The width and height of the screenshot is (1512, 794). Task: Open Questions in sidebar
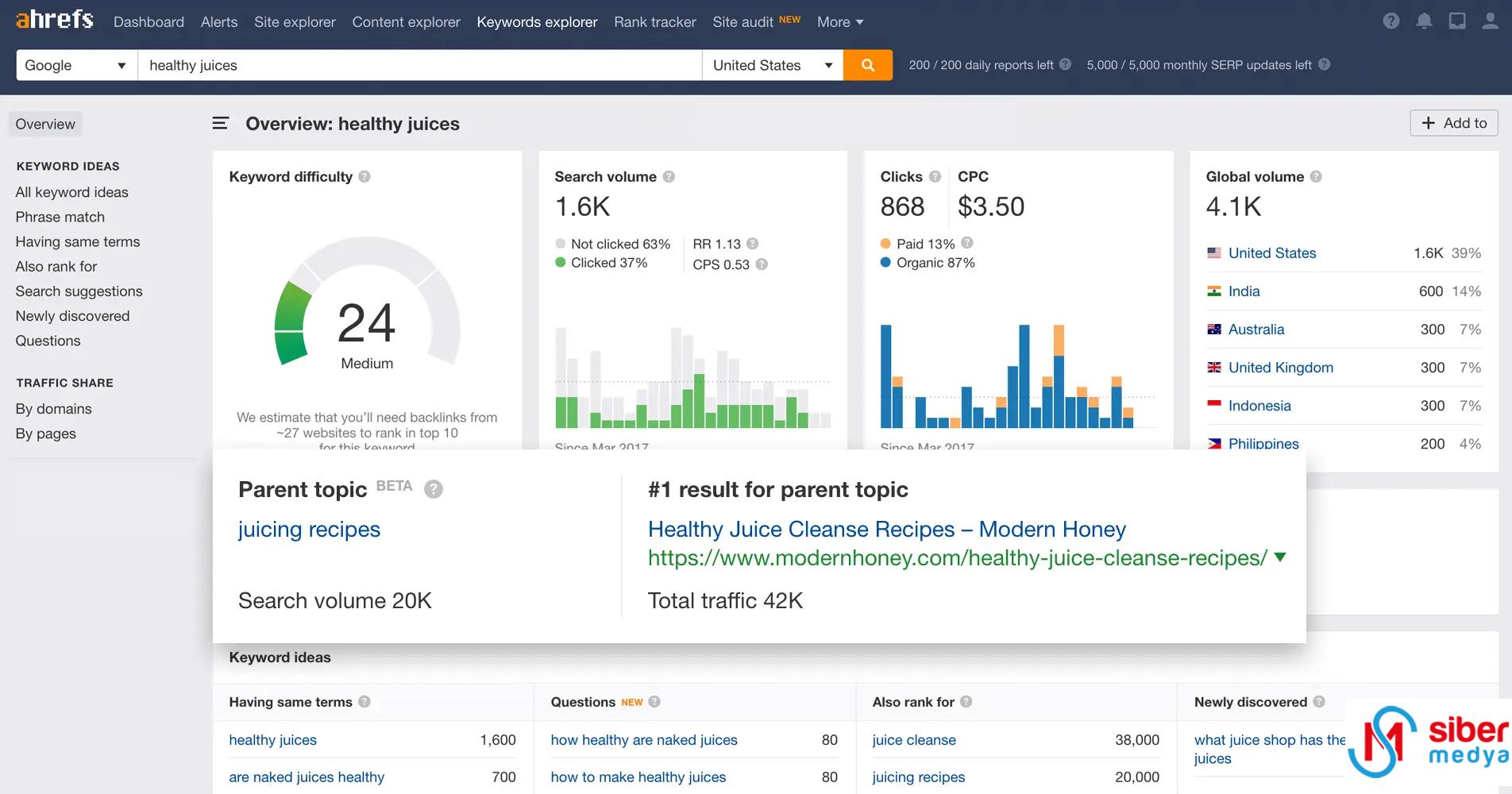[48, 340]
